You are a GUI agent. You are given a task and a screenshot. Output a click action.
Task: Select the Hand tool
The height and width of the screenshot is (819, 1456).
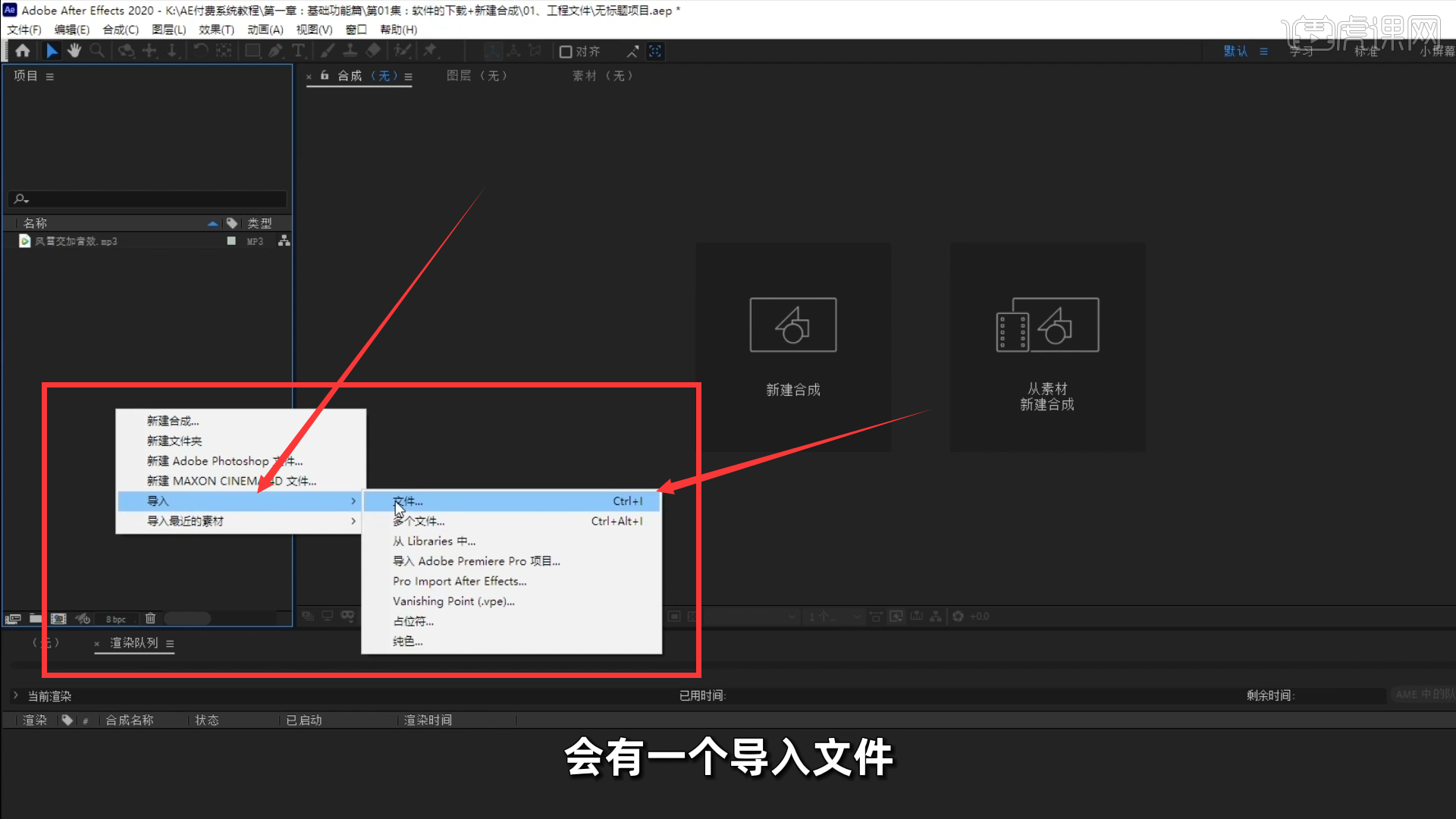coord(74,51)
